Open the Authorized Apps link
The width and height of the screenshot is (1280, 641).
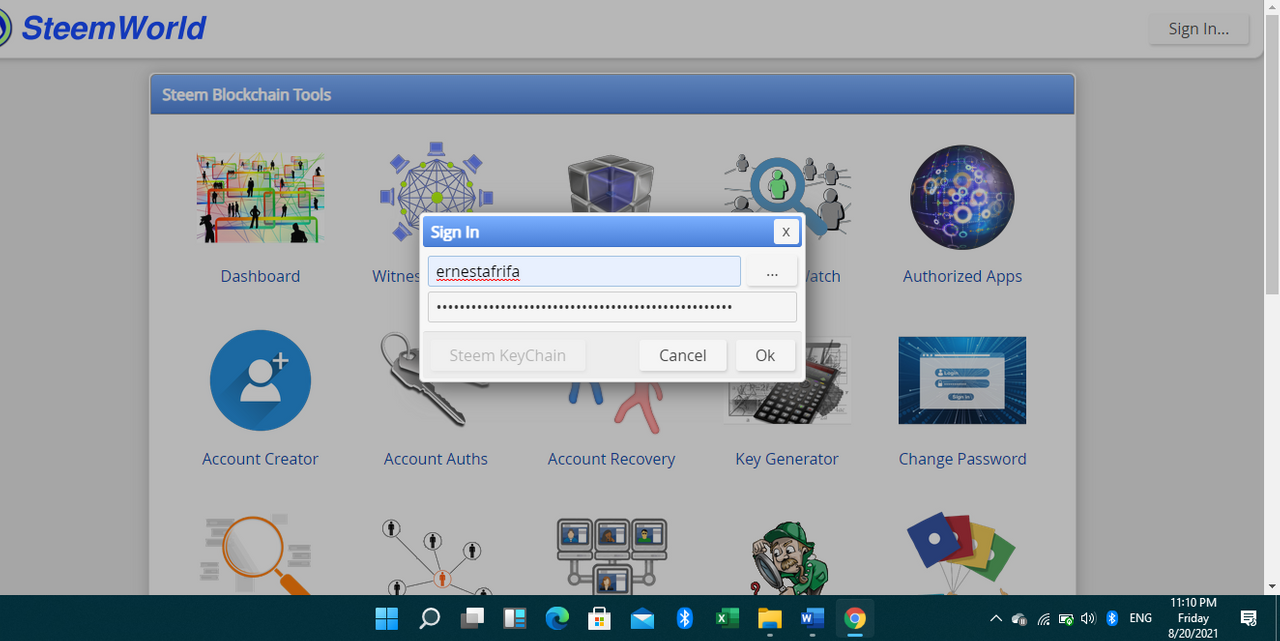962,276
